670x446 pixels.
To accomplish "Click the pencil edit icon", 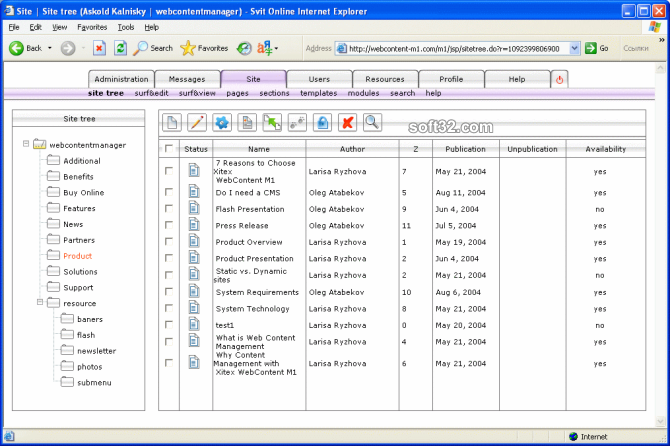I will [x=197, y=123].
